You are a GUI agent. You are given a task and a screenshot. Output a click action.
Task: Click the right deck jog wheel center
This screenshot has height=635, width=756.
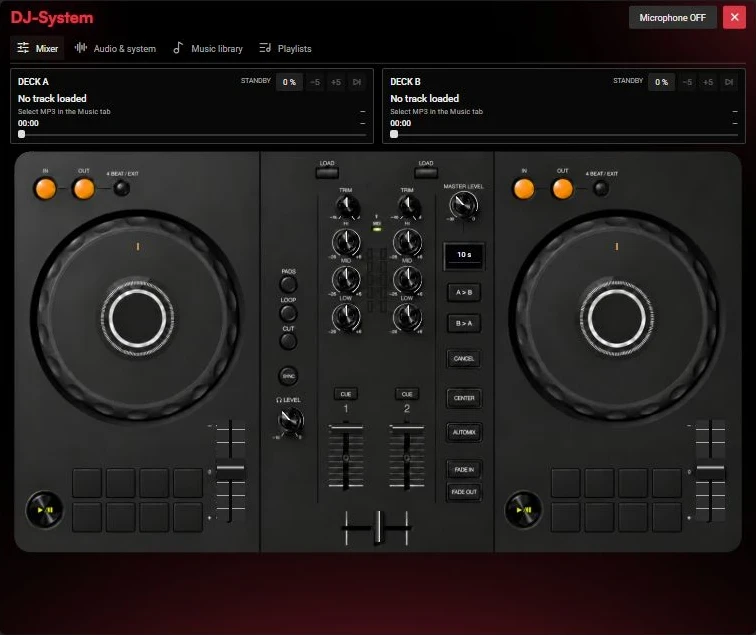[616, 318]
